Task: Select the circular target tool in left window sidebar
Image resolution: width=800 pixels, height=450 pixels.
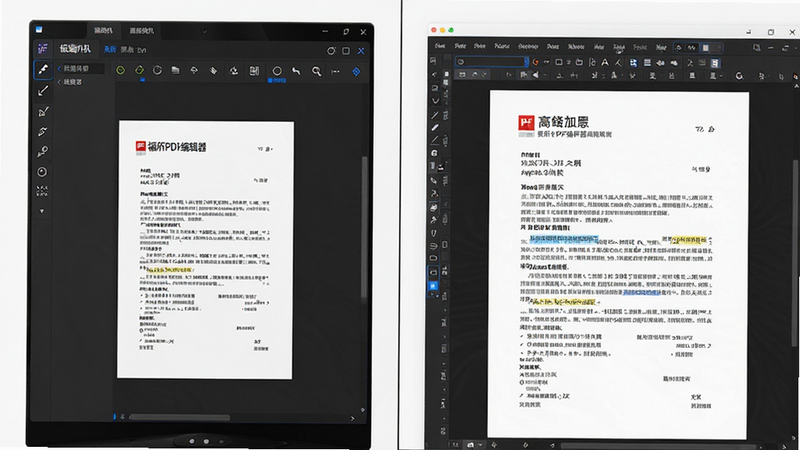Action: pos(42,172)
